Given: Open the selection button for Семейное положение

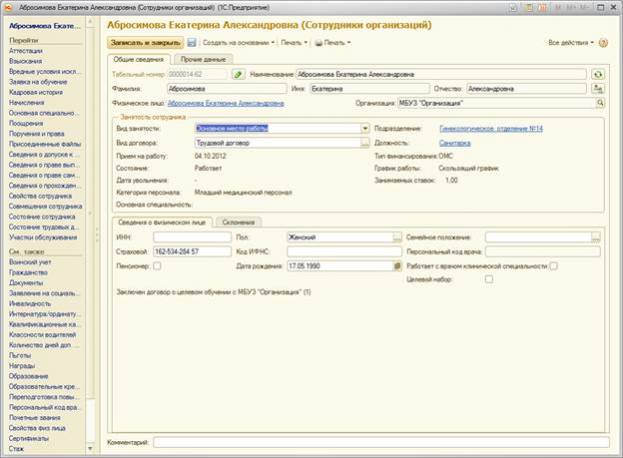Looking at the screenshot, I should 596,238.
